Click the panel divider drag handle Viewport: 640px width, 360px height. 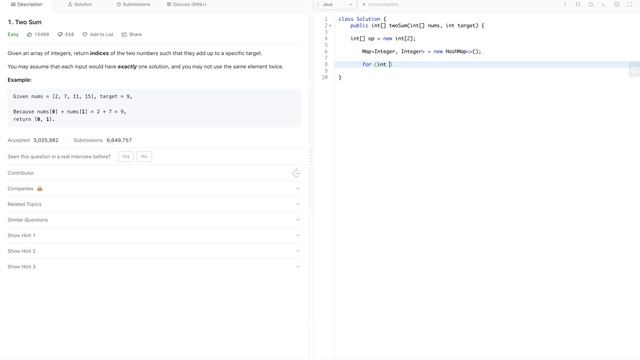click(311, 157)
